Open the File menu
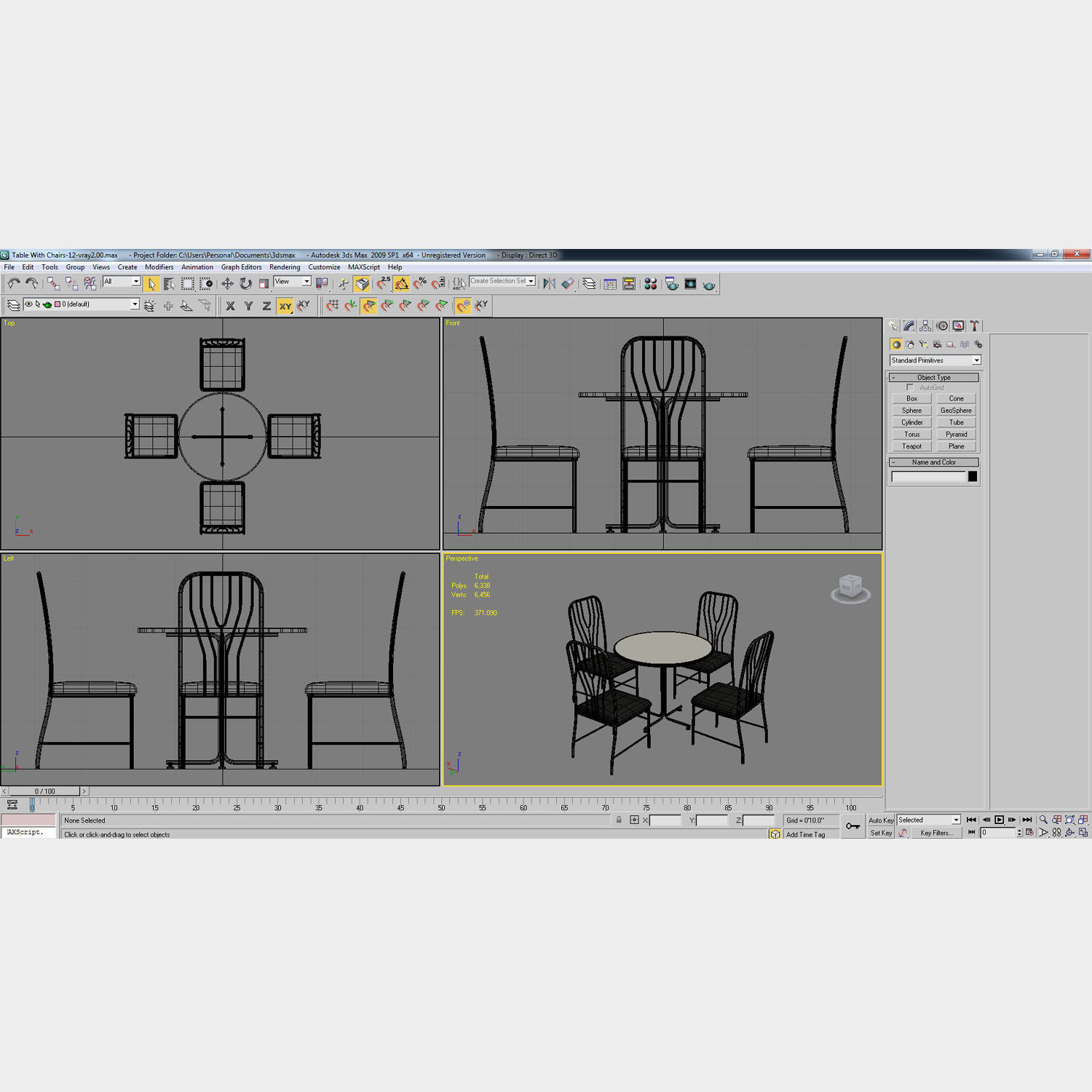Viewport: 1092px width, 1092px height. 9,267
